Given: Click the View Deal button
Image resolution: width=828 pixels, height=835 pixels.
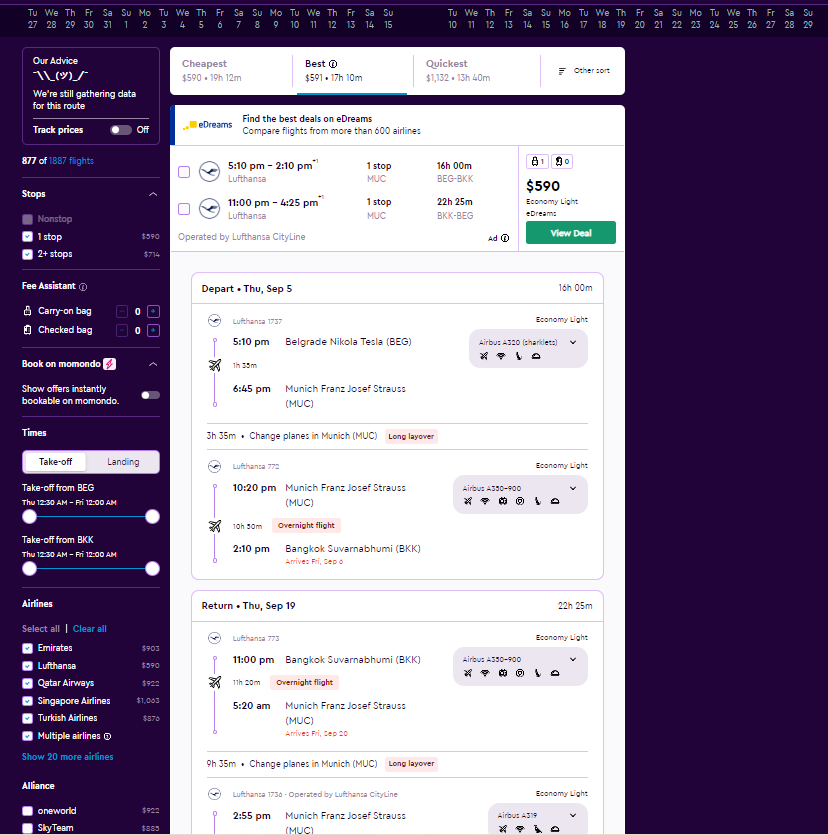Looking at the screenshot, I should click(x=571, y=233).
